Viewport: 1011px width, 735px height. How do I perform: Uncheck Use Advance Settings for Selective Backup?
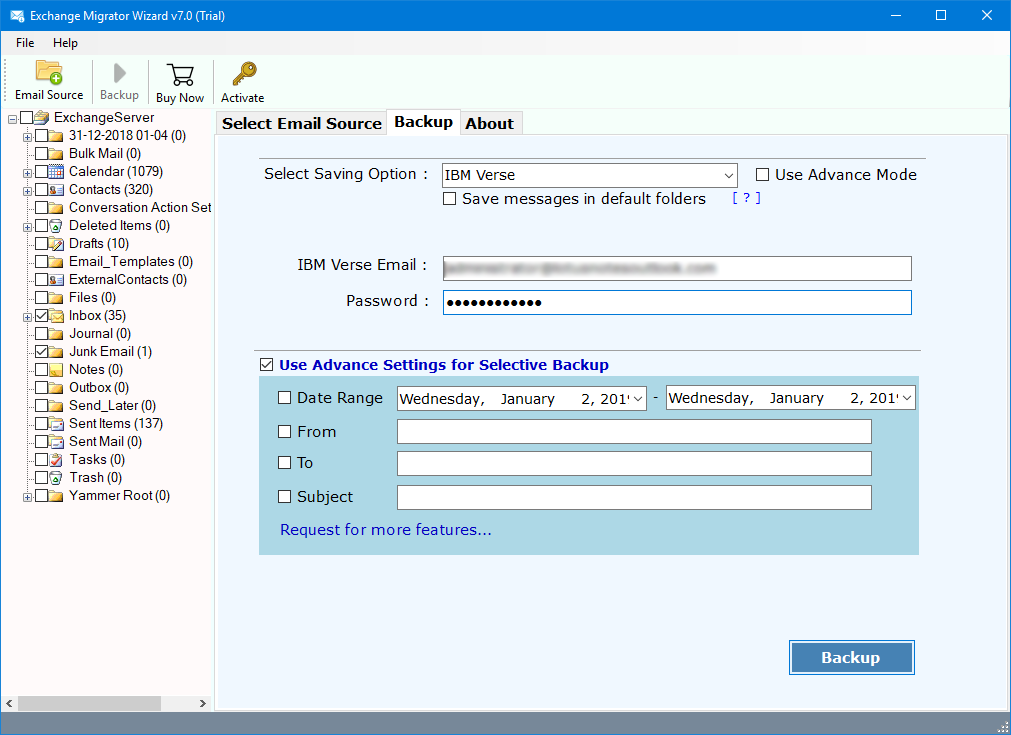pos(266,365)
